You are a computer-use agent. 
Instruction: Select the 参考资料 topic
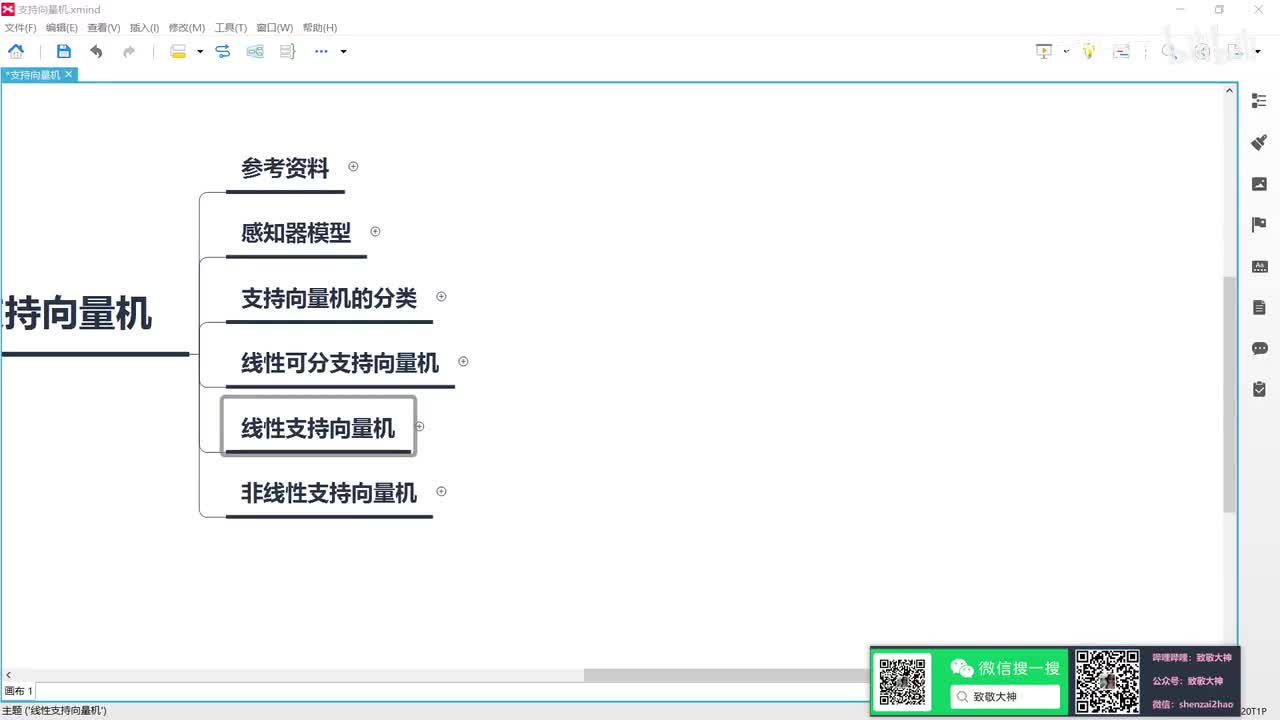[x=285, y=168]
